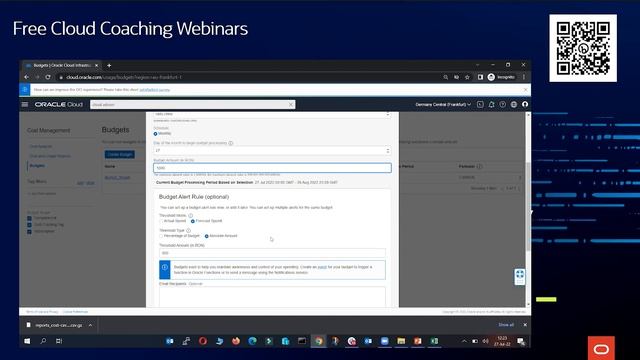Select Budgets in the Cost Management sidebar
640x360 pixels.
(x=37, y=166)
